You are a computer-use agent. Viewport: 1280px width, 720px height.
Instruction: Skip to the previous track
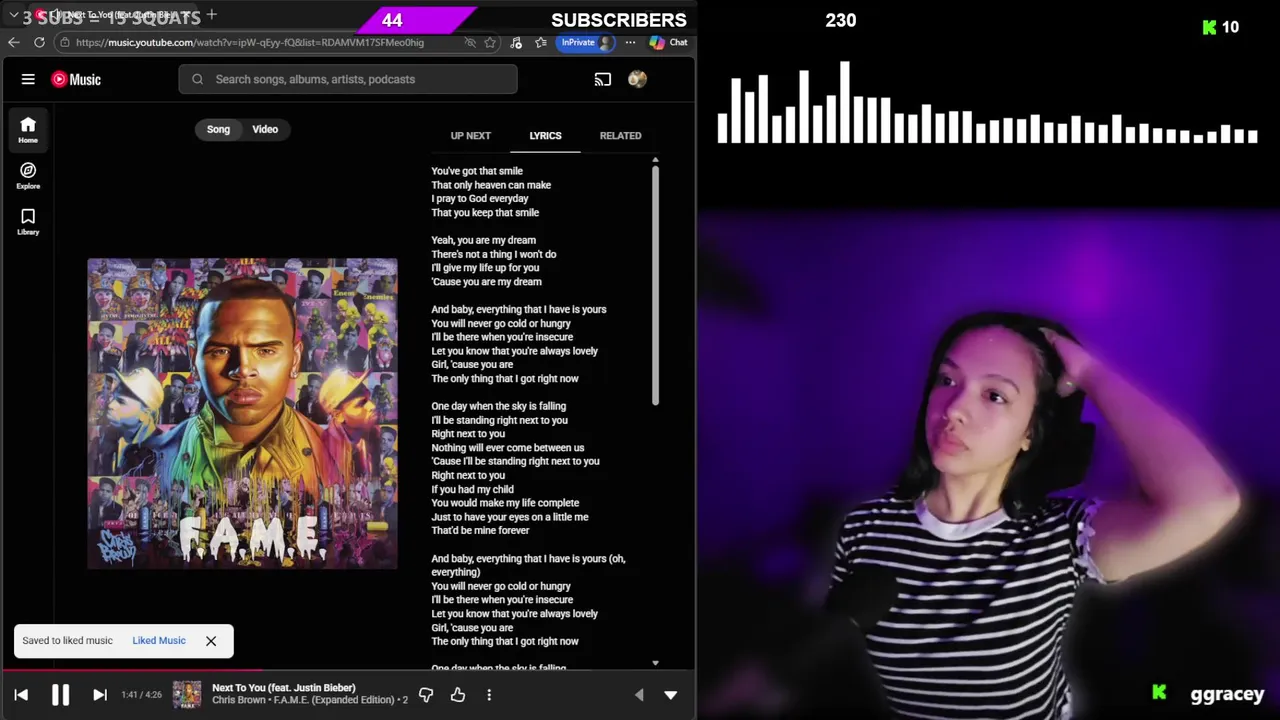click(21, 695)
